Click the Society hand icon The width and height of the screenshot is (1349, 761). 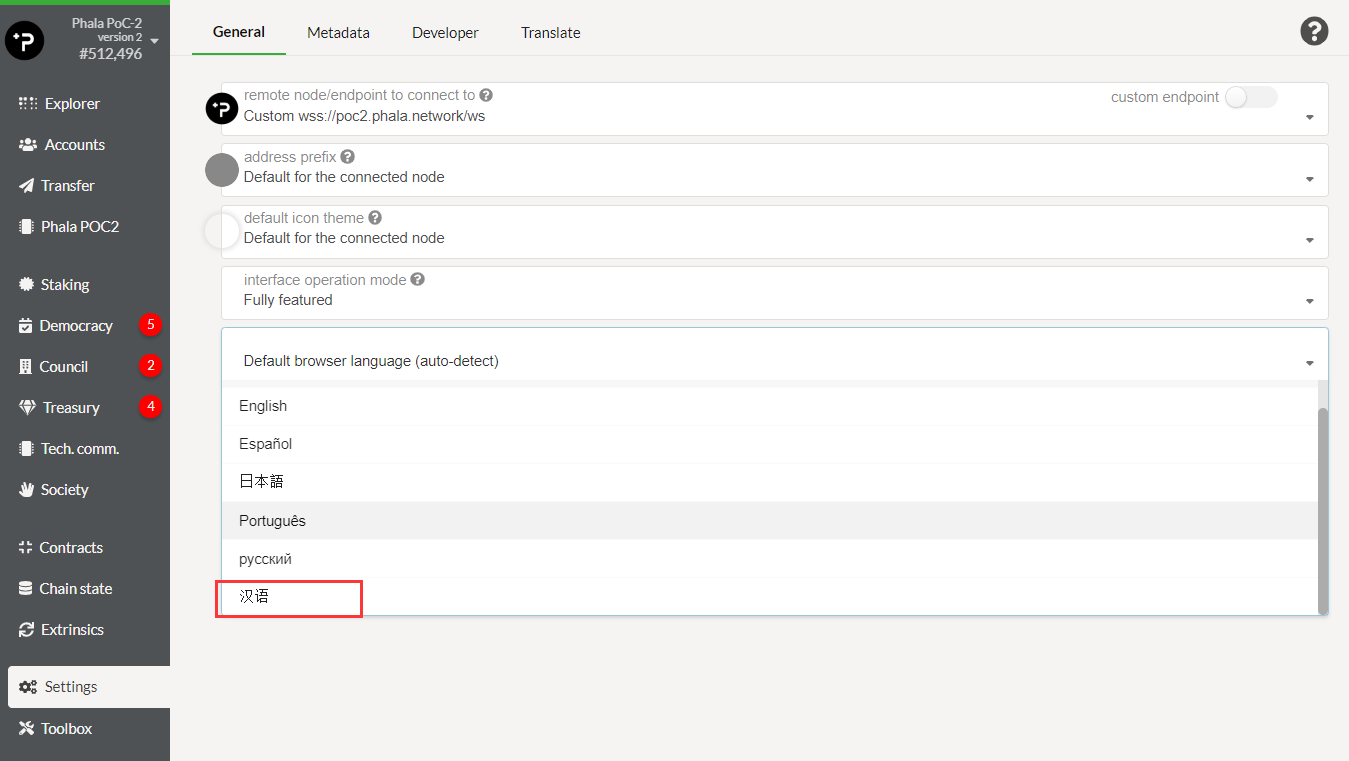coord(26,490)
